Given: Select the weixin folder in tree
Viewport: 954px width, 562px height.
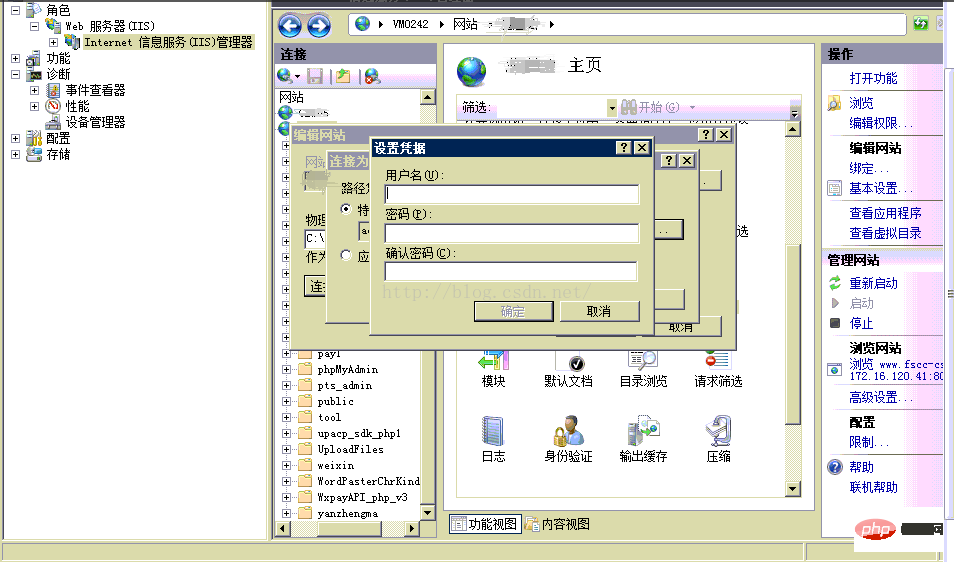Looking at the screenshot, I should (335, 465).
